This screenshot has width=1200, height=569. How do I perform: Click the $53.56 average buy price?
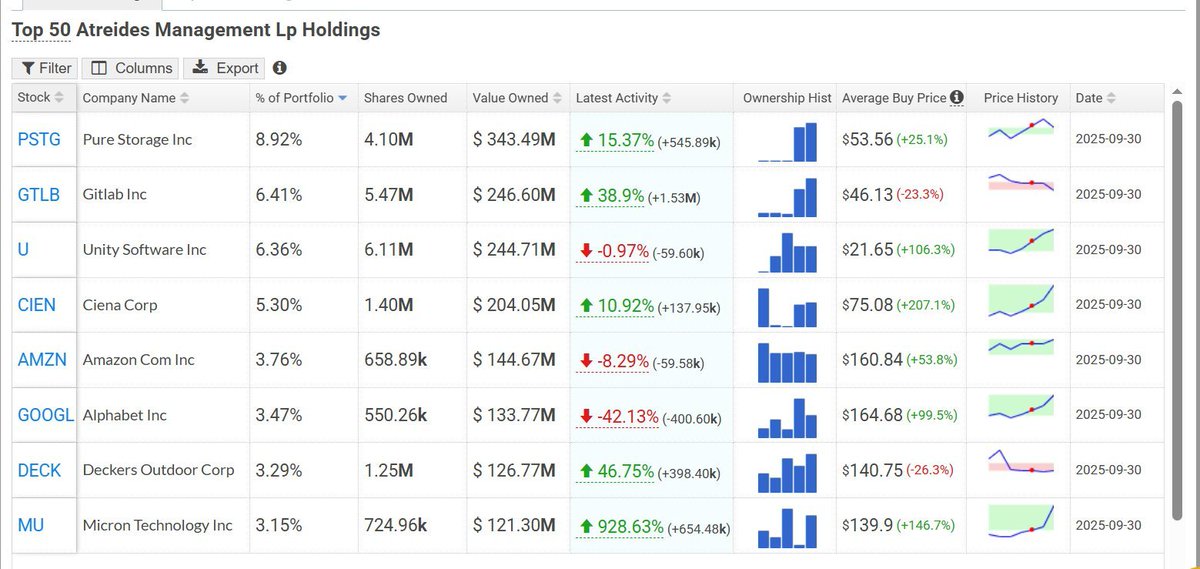pos(867,140)
